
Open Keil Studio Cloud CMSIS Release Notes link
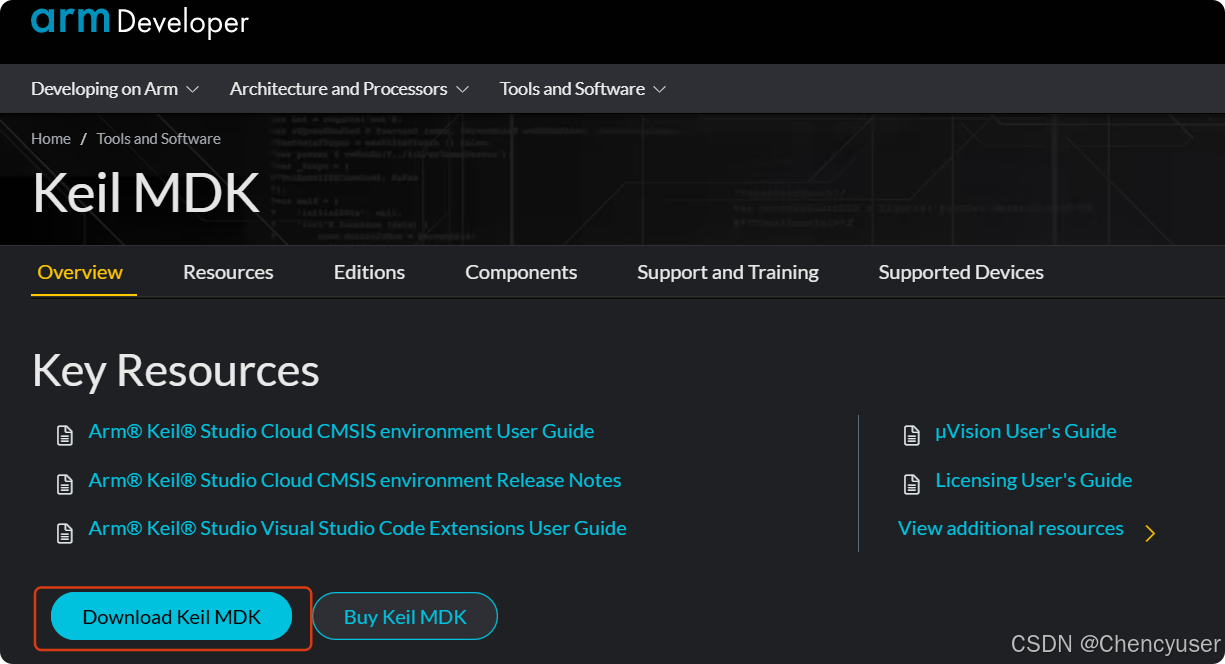pos(355,480)
